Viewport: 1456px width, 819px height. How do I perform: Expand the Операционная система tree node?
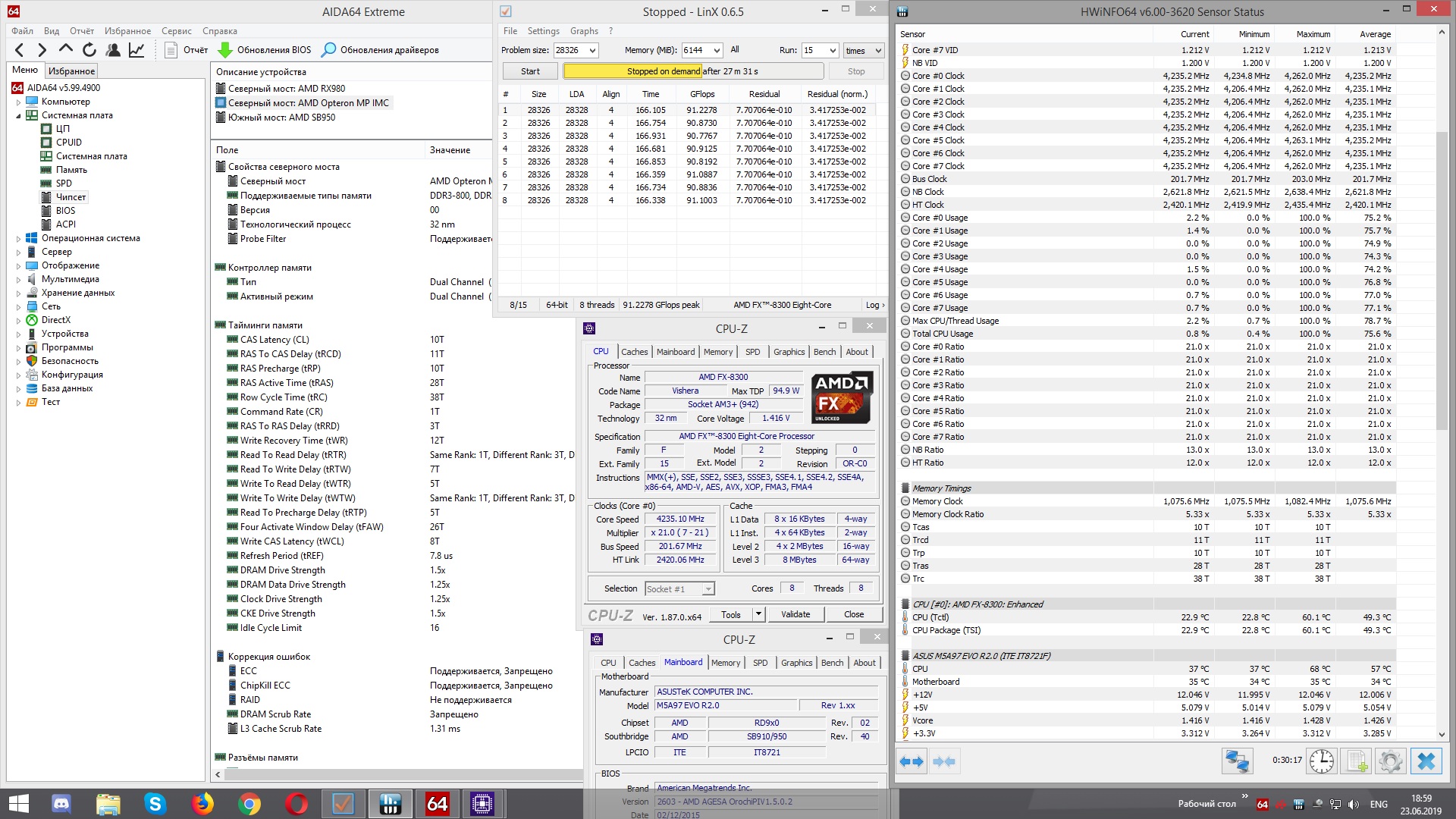click(x=18, y=238)
